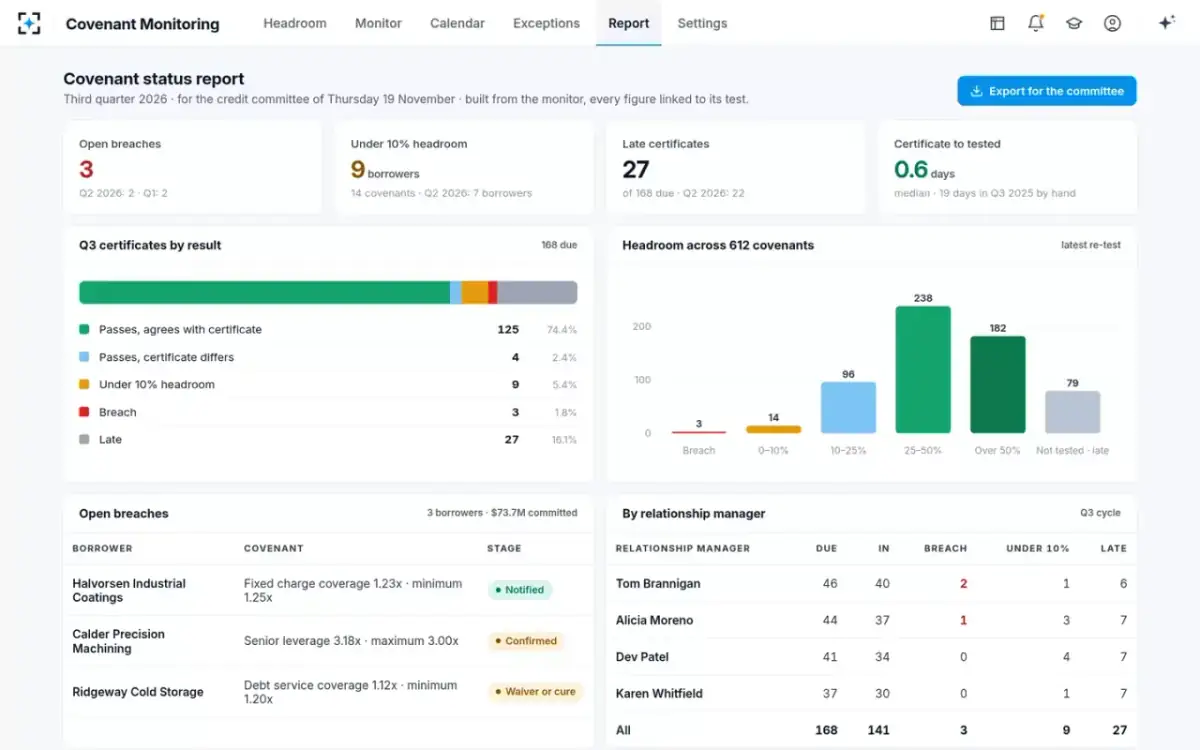1200x750 pixels.
Task: Go to the Settings tab
Action: click(702, 23)
